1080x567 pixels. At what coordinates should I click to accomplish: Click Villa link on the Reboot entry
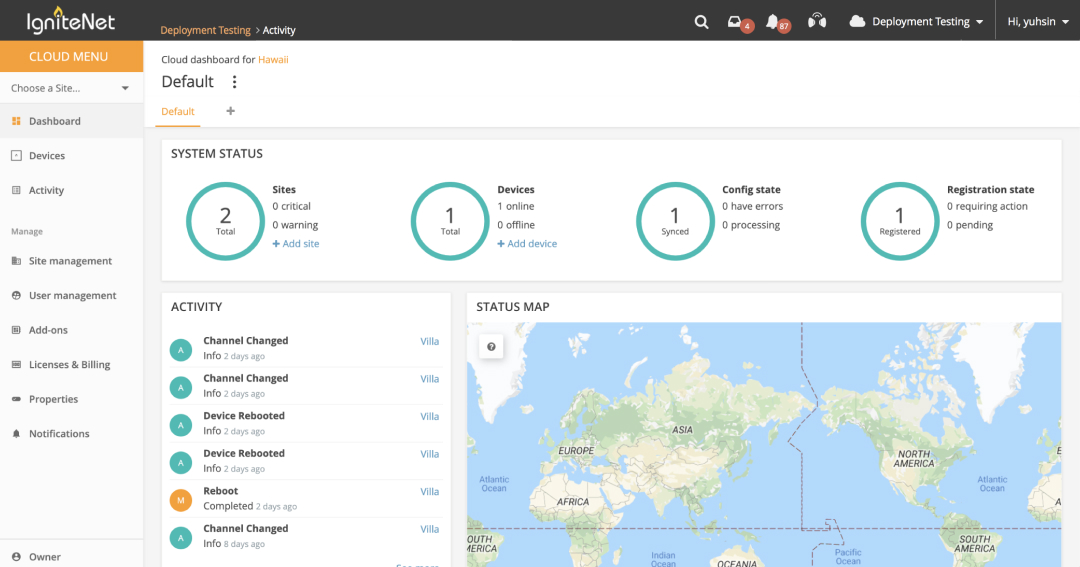tap(430, 492)
